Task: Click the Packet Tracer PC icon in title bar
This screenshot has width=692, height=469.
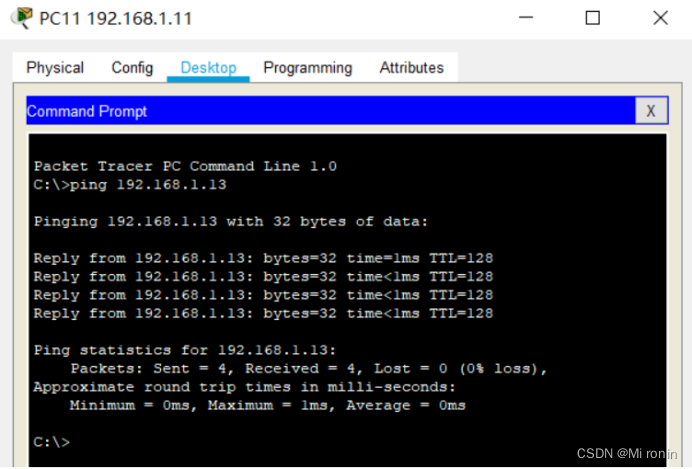Action: pyautogui.click(x=22, y=18)
